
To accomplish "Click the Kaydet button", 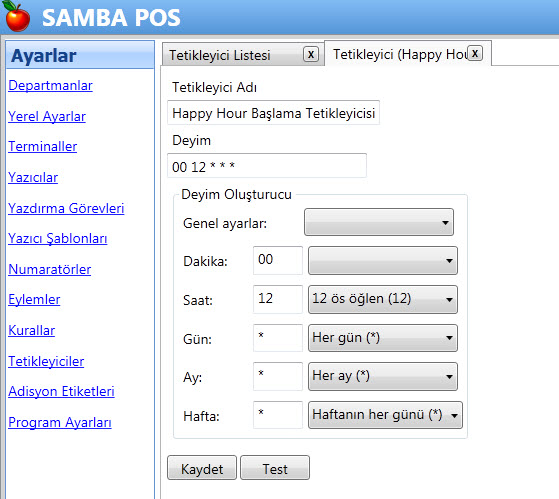I will point(202,468).
